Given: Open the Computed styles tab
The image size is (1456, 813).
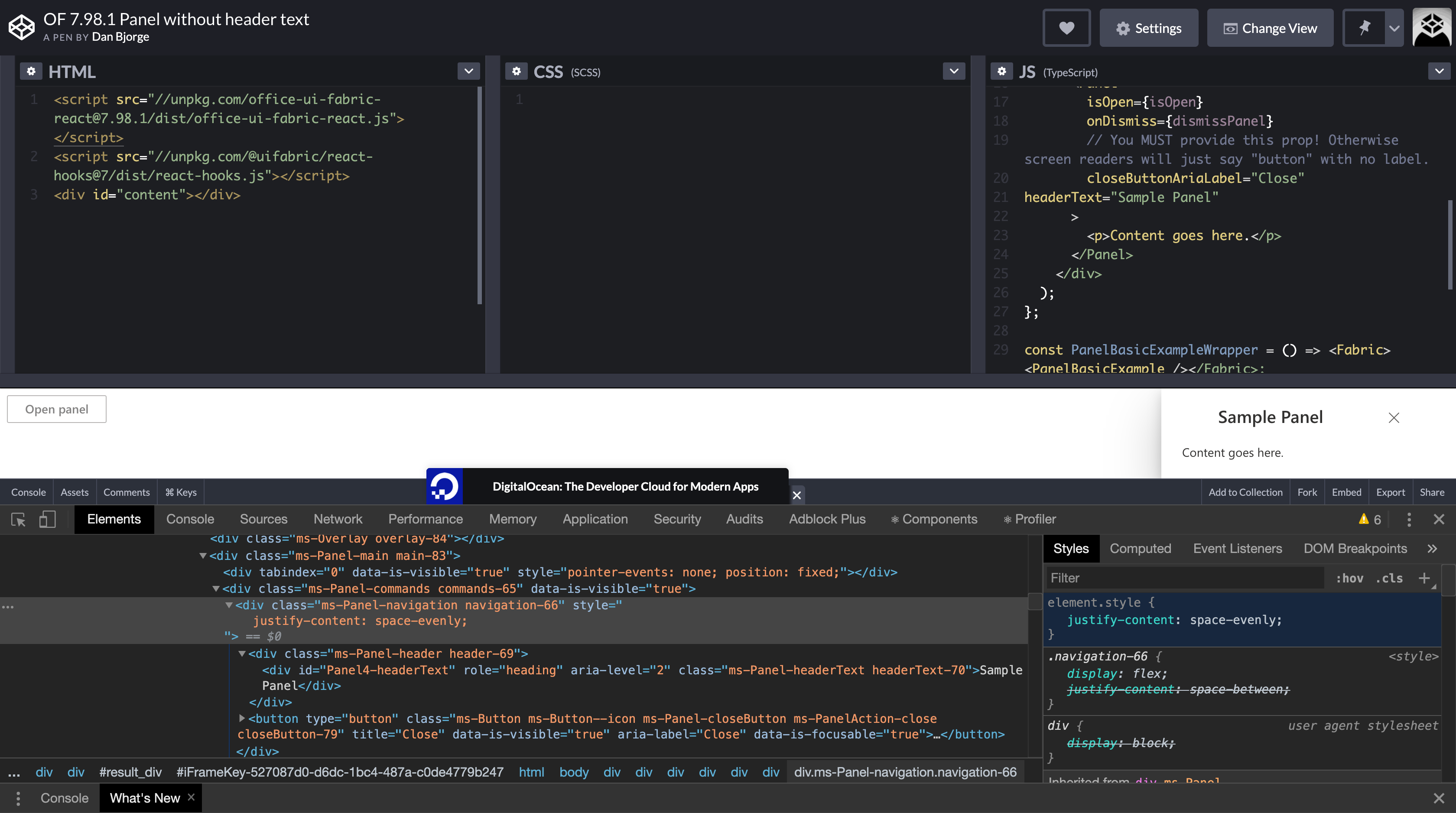Looking at the screenshot, I should [1141, 548].
